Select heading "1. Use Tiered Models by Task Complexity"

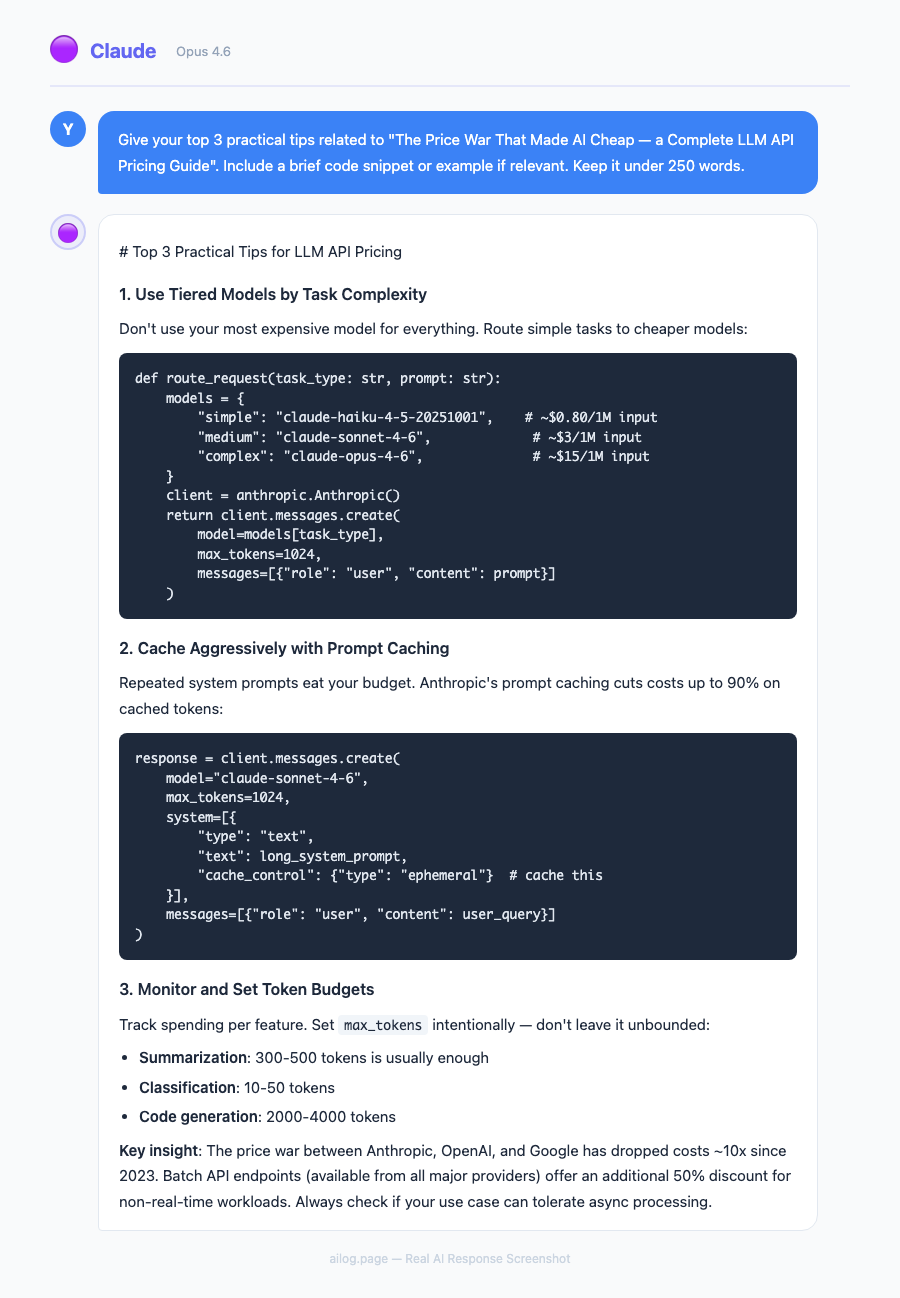(x=273, y=294)
